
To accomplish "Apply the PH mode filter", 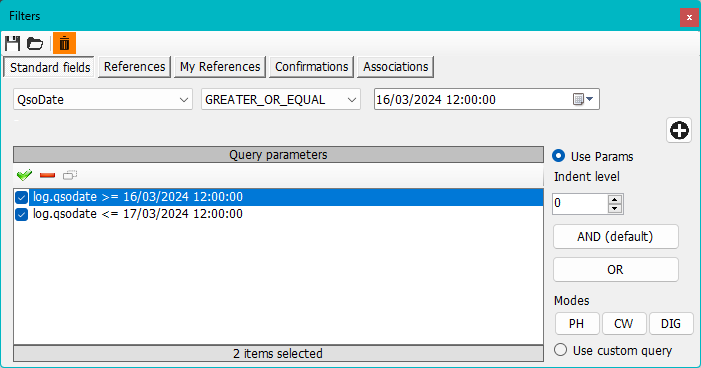I will tap(577, 324).
